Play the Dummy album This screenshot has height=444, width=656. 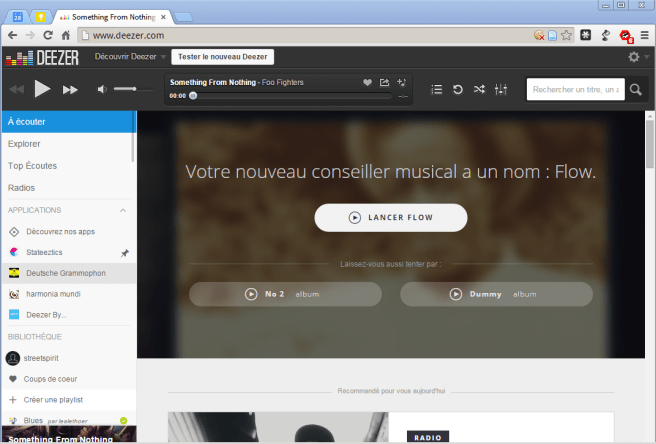496,294
